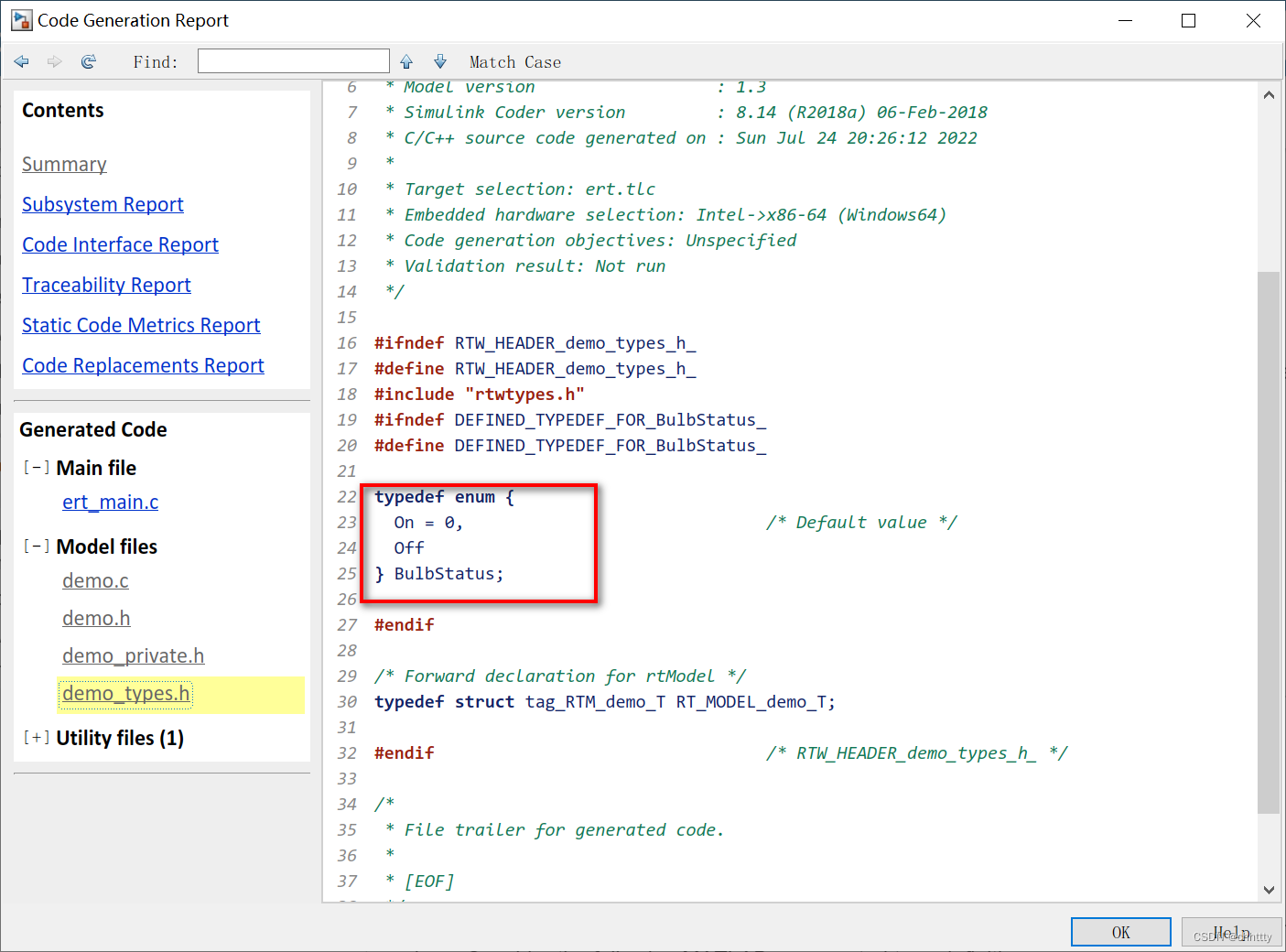The height and width of the screenshot is (952, 1286).
Task: Maximize the Code Generation Report window
Action: tap(1188, 20)
